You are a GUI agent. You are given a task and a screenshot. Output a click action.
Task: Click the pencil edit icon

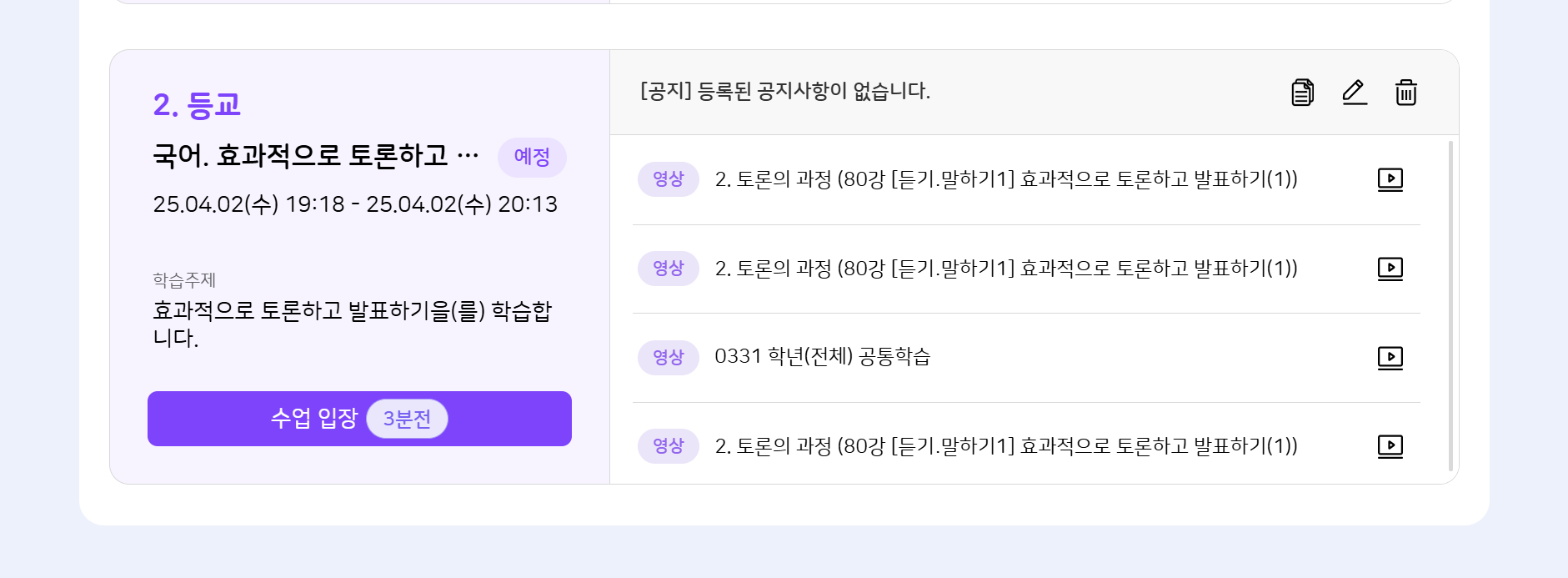1355,93
